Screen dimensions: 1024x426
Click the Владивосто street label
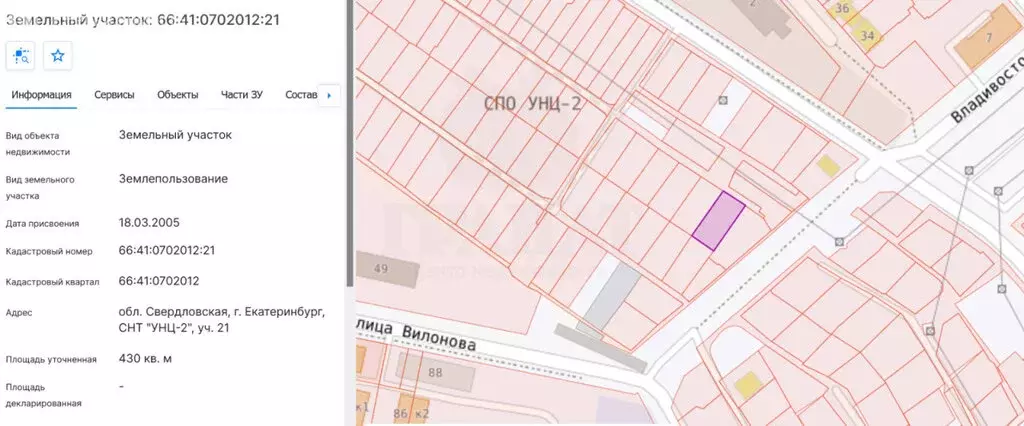(987, 91)
